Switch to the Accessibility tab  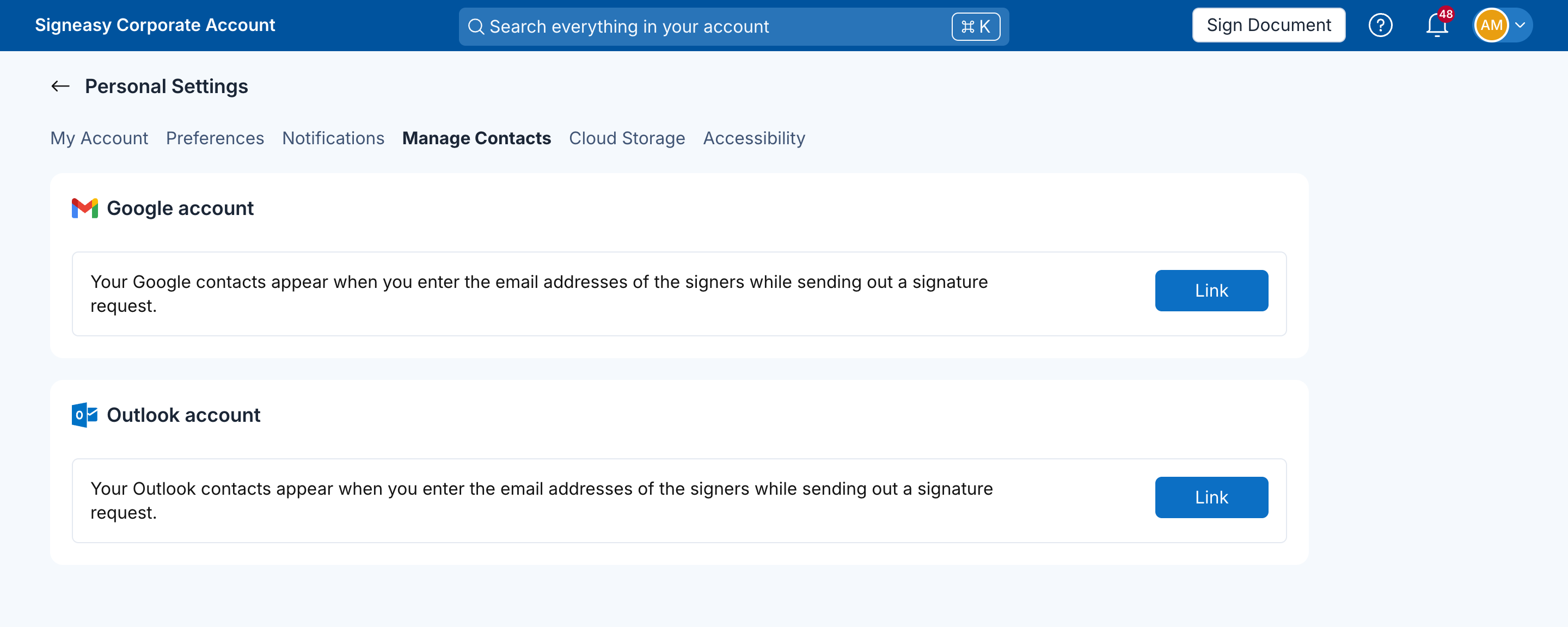pos(754,138)
